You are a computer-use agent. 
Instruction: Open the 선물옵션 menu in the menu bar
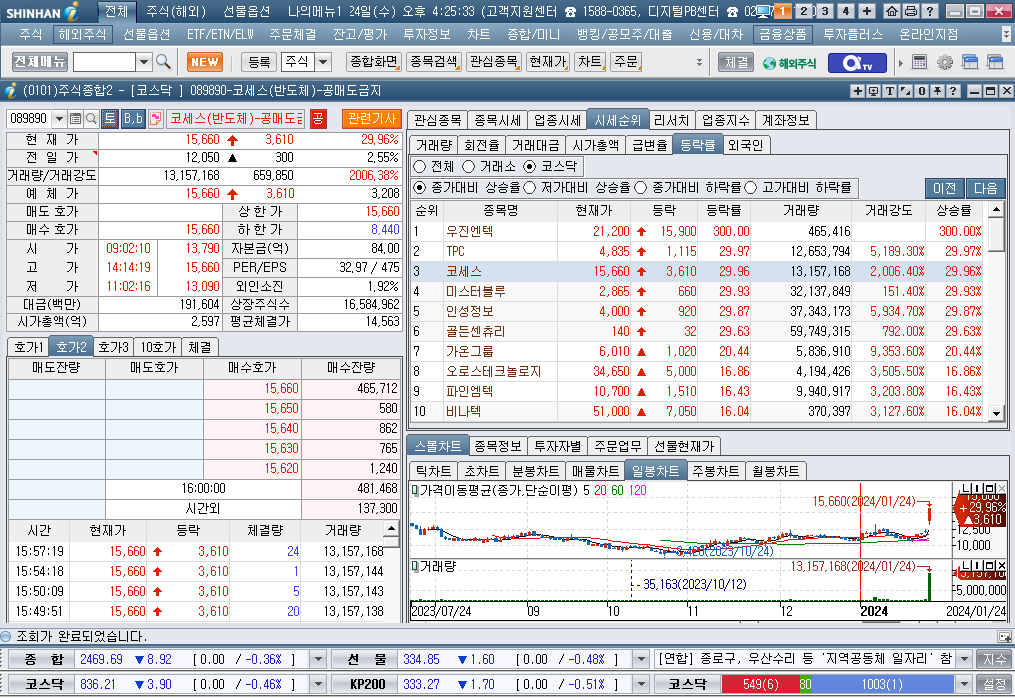click(x=146, y=34)
